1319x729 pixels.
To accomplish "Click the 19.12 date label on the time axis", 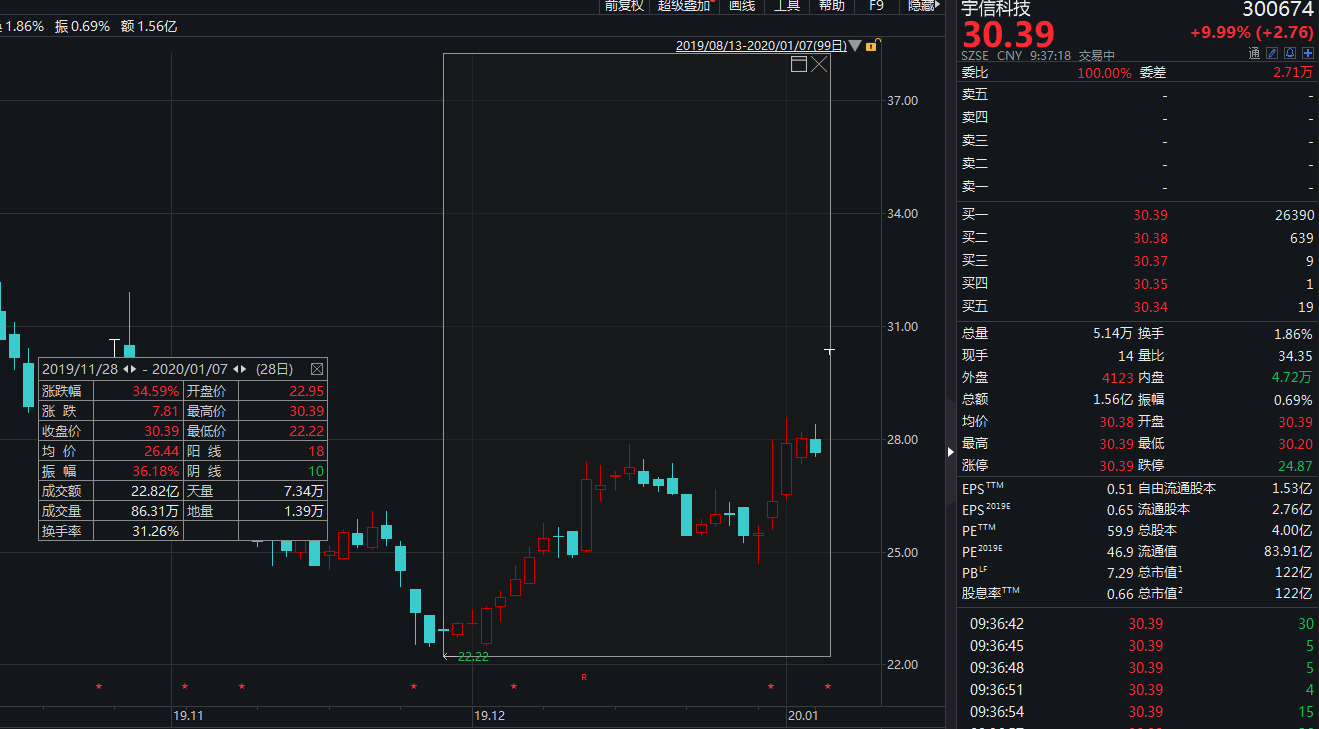I will click(x=490, y=716).
